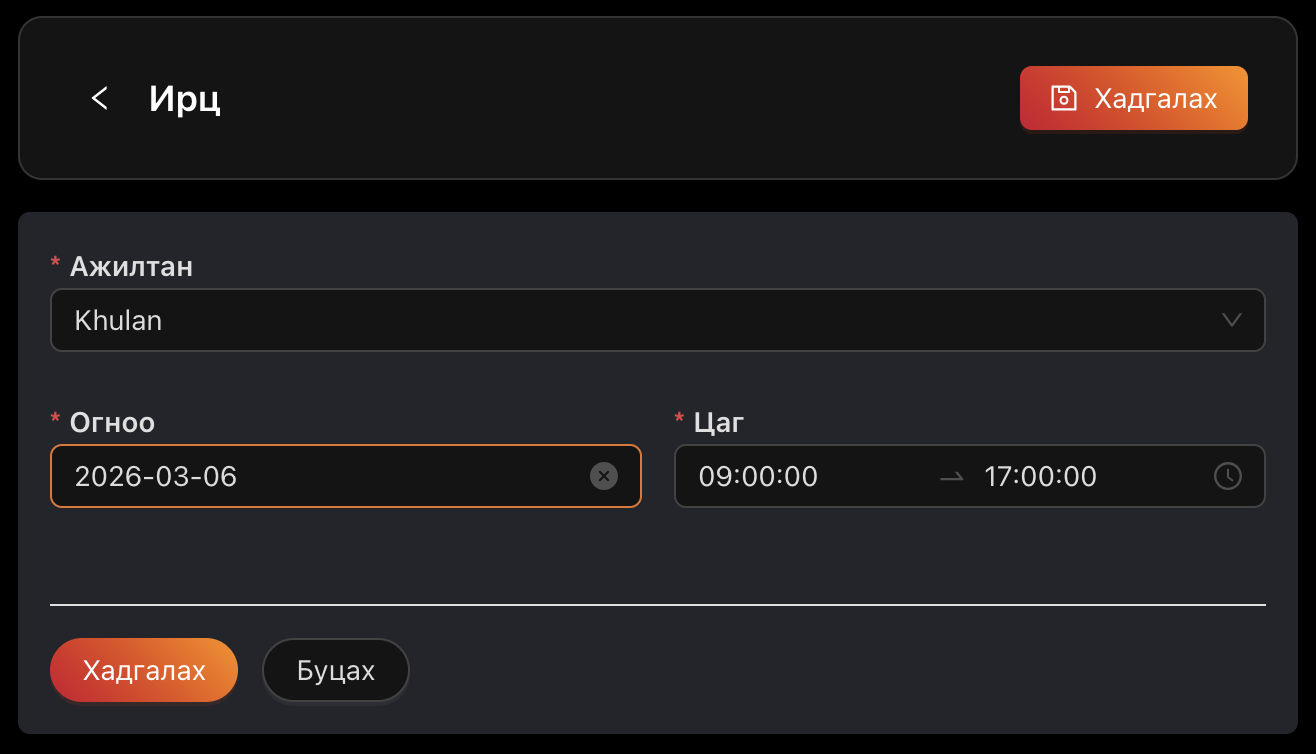Viewport: 1316px width, 754px height.
Task: Click the Ирц page title
Action: pyautogui.click(x=185, y=99)
